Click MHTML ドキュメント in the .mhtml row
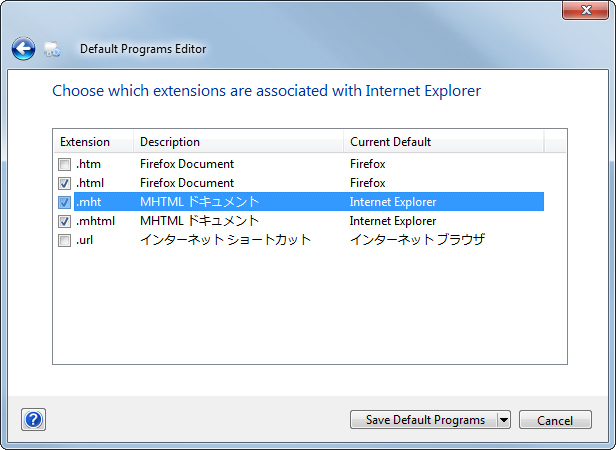This screenshot has width=616, height=450. 200,221
